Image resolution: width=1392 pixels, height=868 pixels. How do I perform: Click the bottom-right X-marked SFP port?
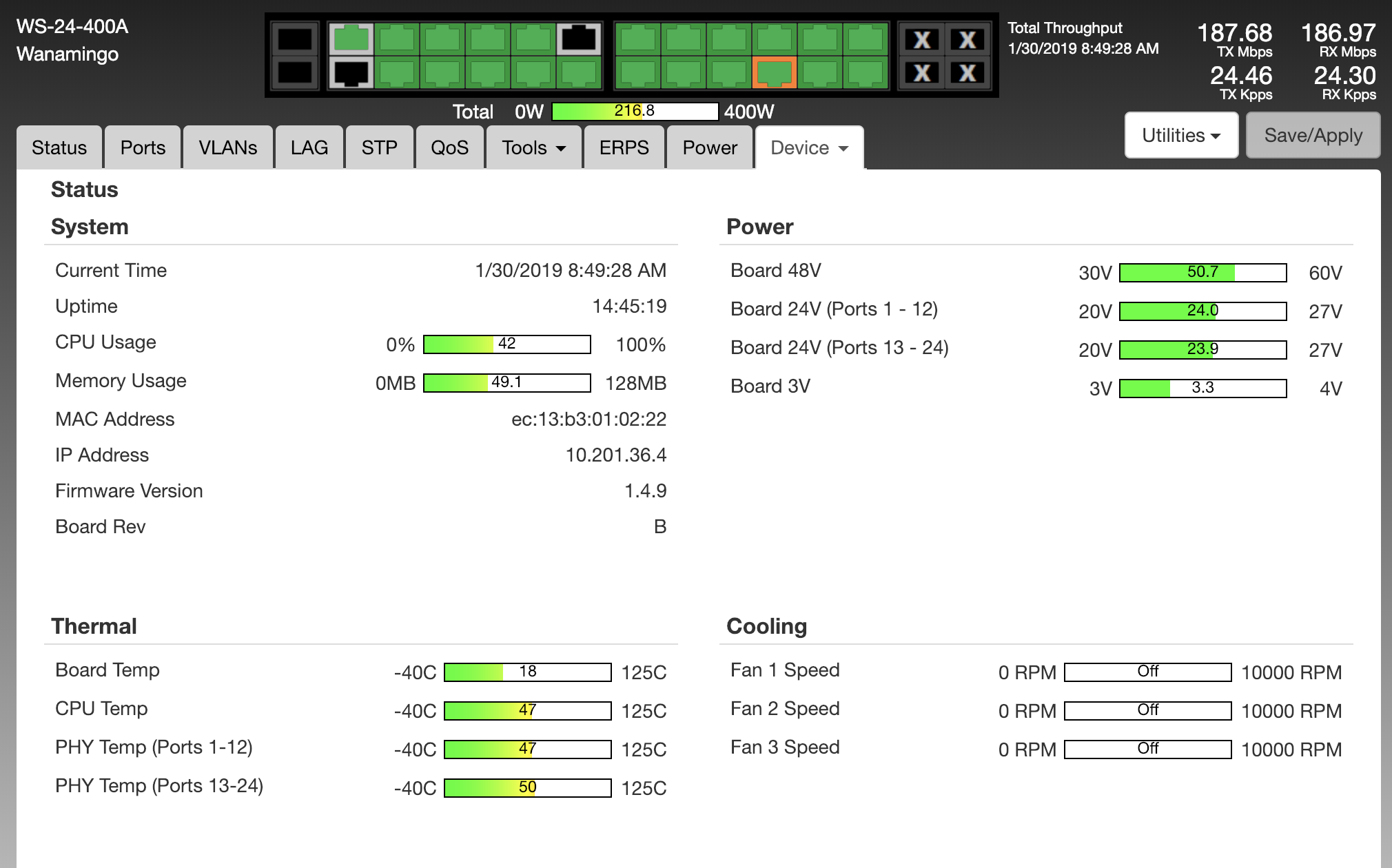click(x=968, y=73)
